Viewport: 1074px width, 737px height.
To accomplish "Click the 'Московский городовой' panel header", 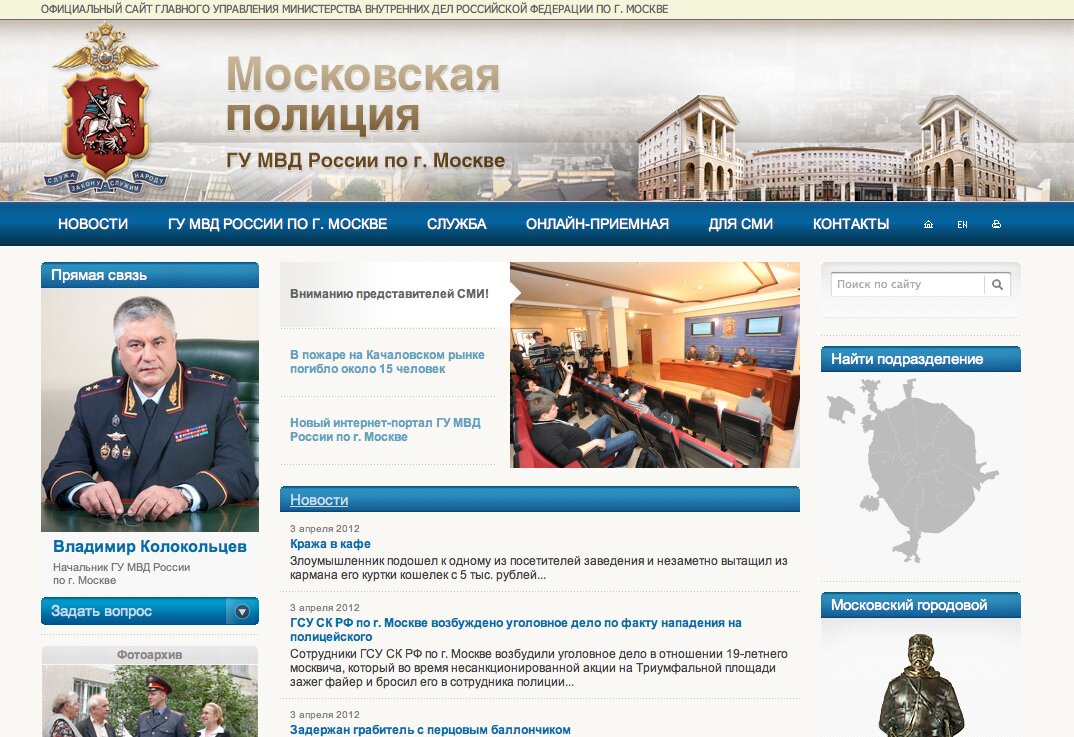I will (910, 605).
